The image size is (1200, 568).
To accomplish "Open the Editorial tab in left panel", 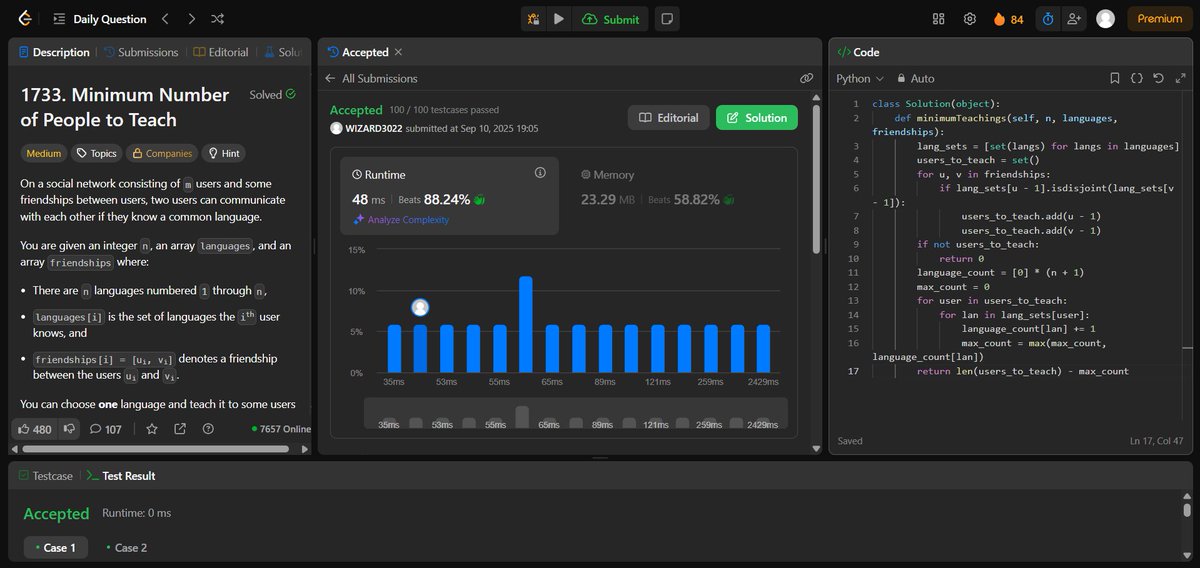I will [221, 52].
